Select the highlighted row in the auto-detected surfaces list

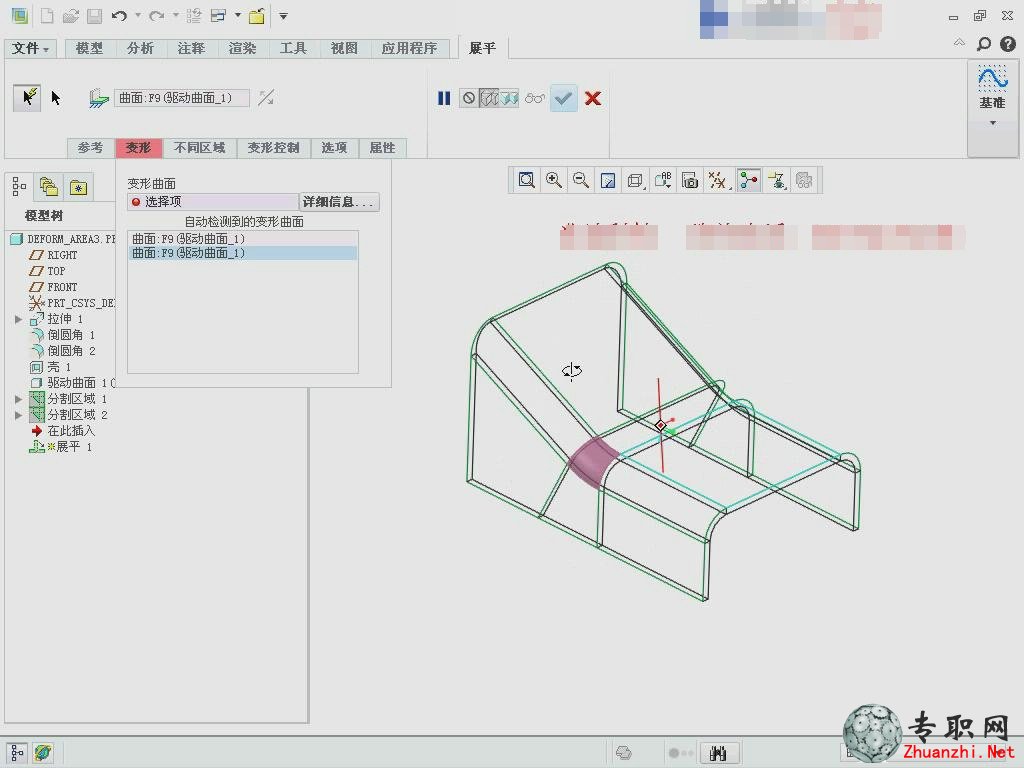click(x=243, y=253)
